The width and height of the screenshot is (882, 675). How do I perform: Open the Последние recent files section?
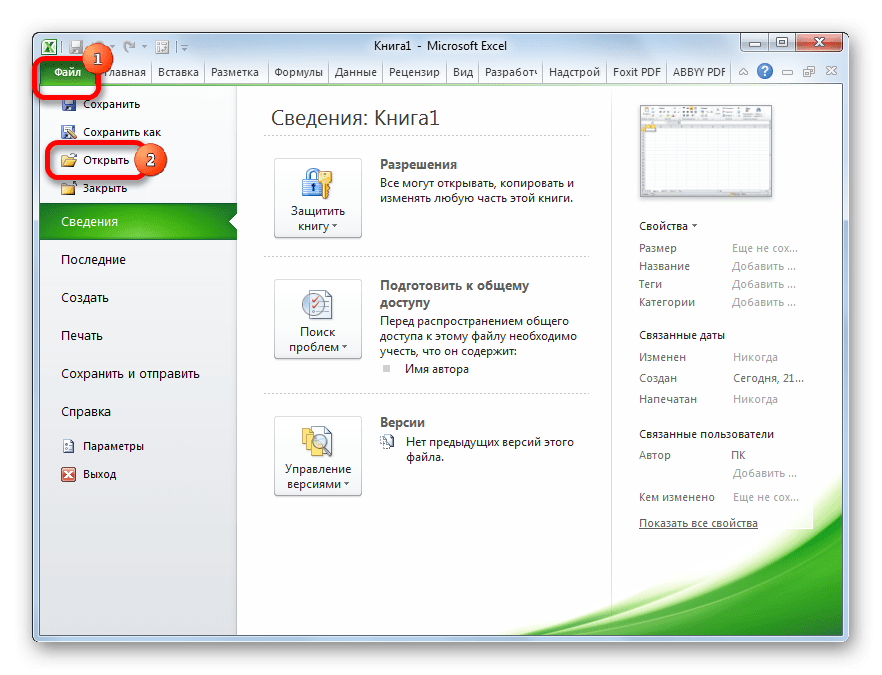[93, 260]
